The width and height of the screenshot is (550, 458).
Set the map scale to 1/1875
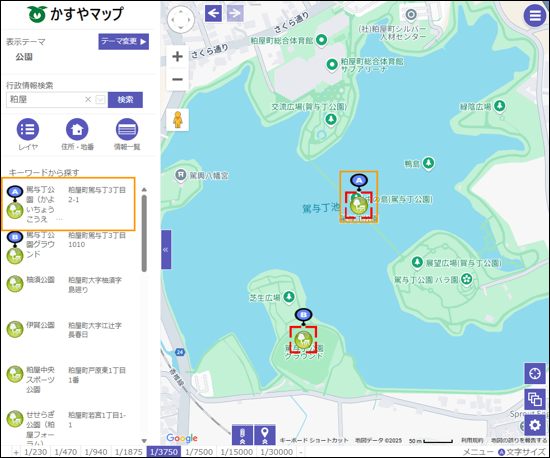pos(128,452)
